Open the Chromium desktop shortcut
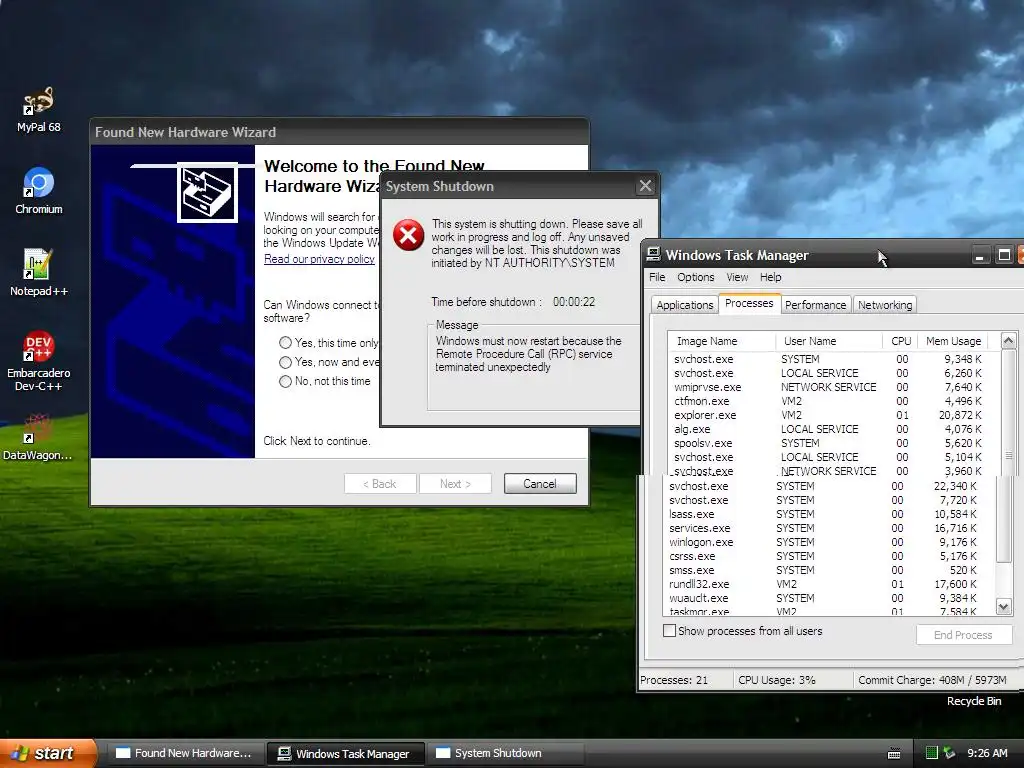Viewport: 1024px width, 768px height. click(x=39, y=191)
